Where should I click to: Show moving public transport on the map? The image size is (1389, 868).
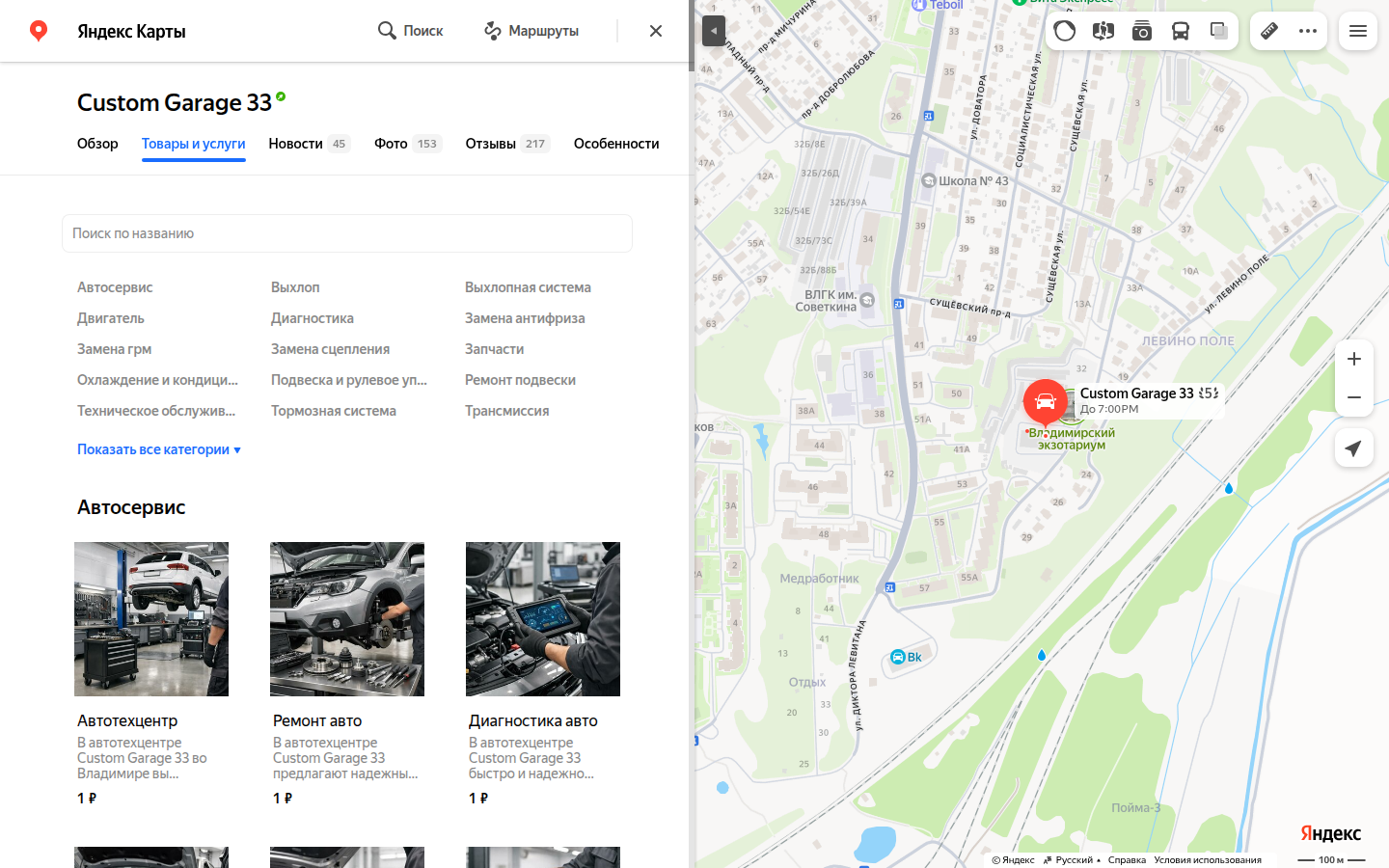(1181, 31)
